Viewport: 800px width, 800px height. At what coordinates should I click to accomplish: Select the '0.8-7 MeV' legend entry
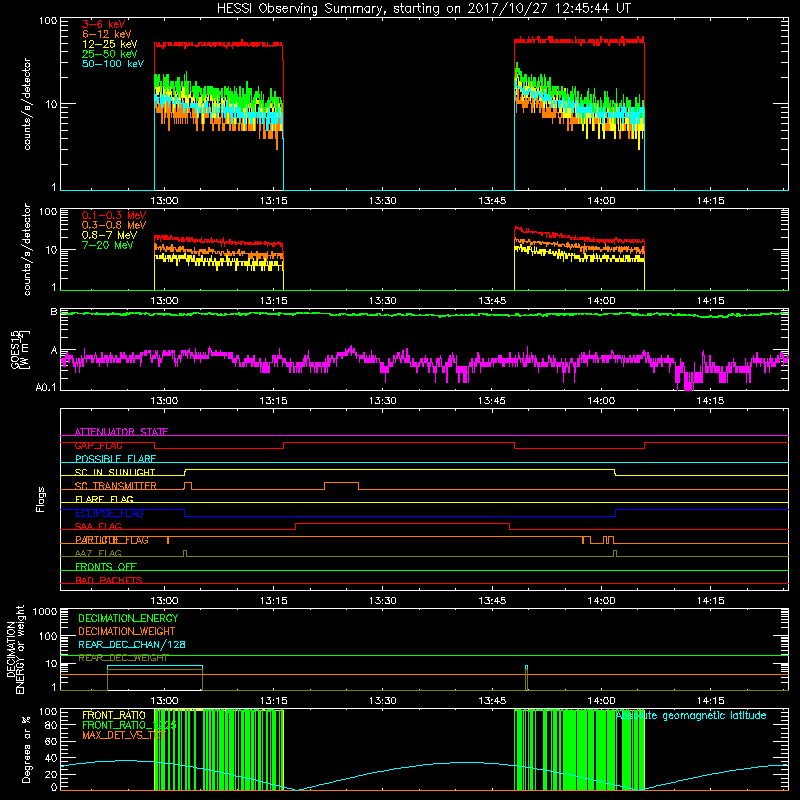tap(109, 236)
